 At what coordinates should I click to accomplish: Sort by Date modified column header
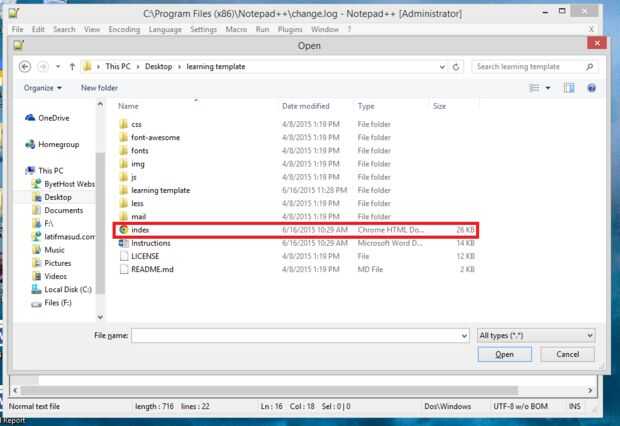click(306, 106)
